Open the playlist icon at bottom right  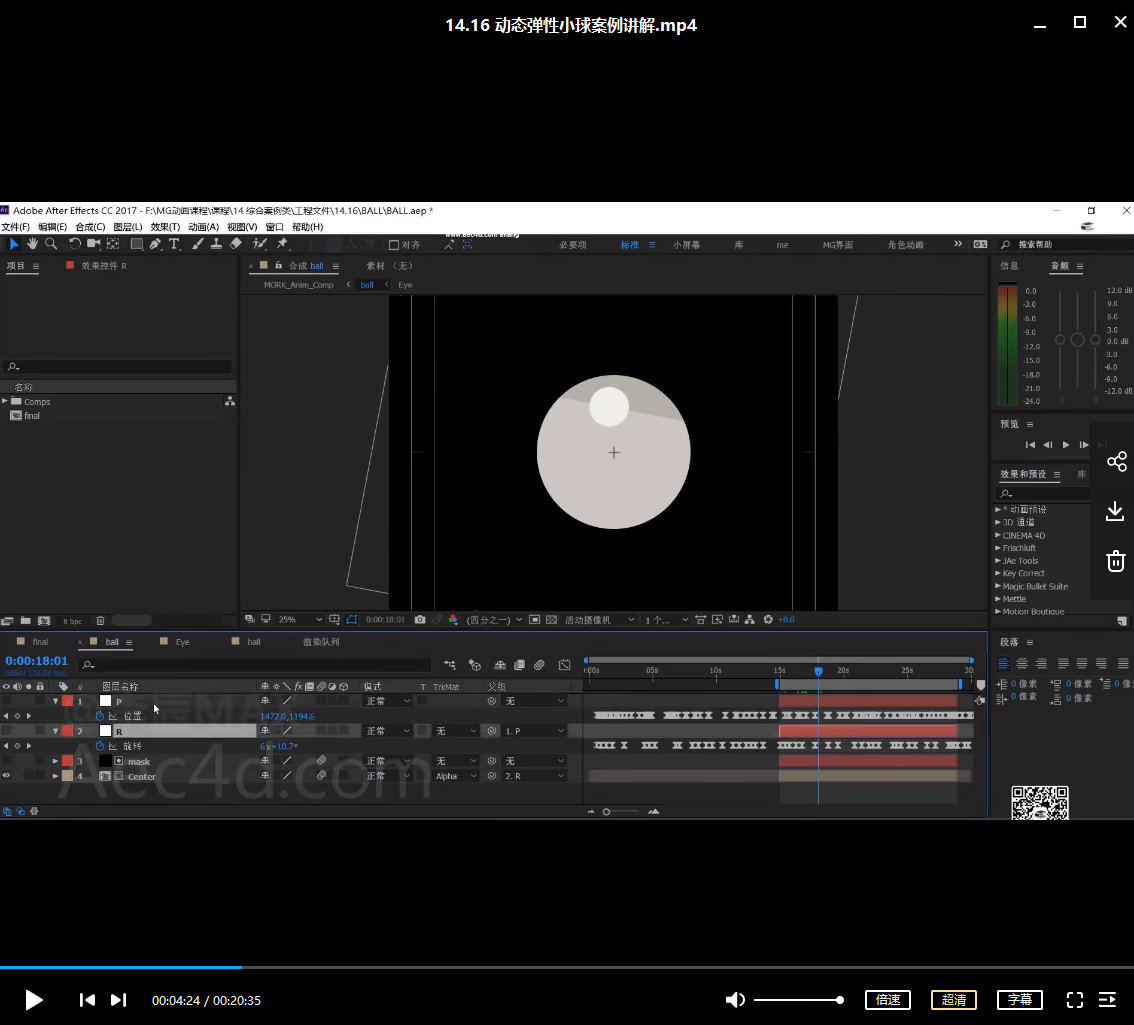tap(1107, 999)
